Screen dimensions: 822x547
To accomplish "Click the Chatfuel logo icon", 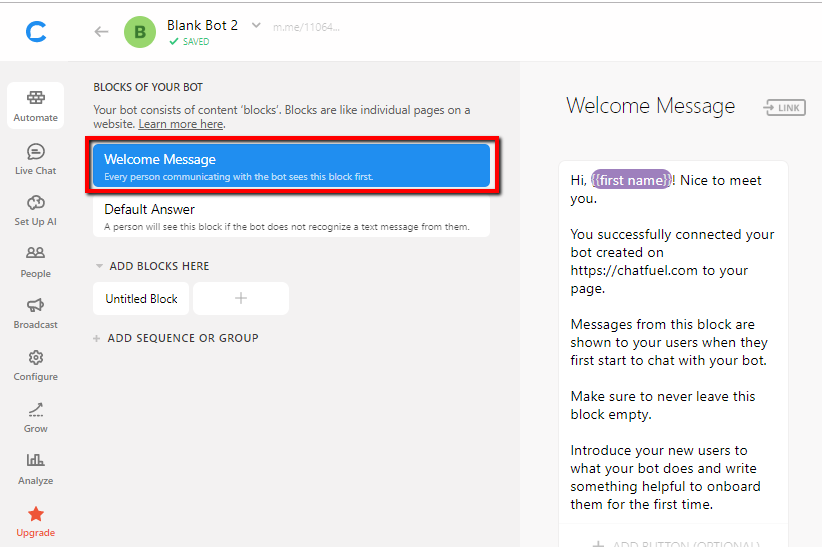I will (x=36, y=31).
